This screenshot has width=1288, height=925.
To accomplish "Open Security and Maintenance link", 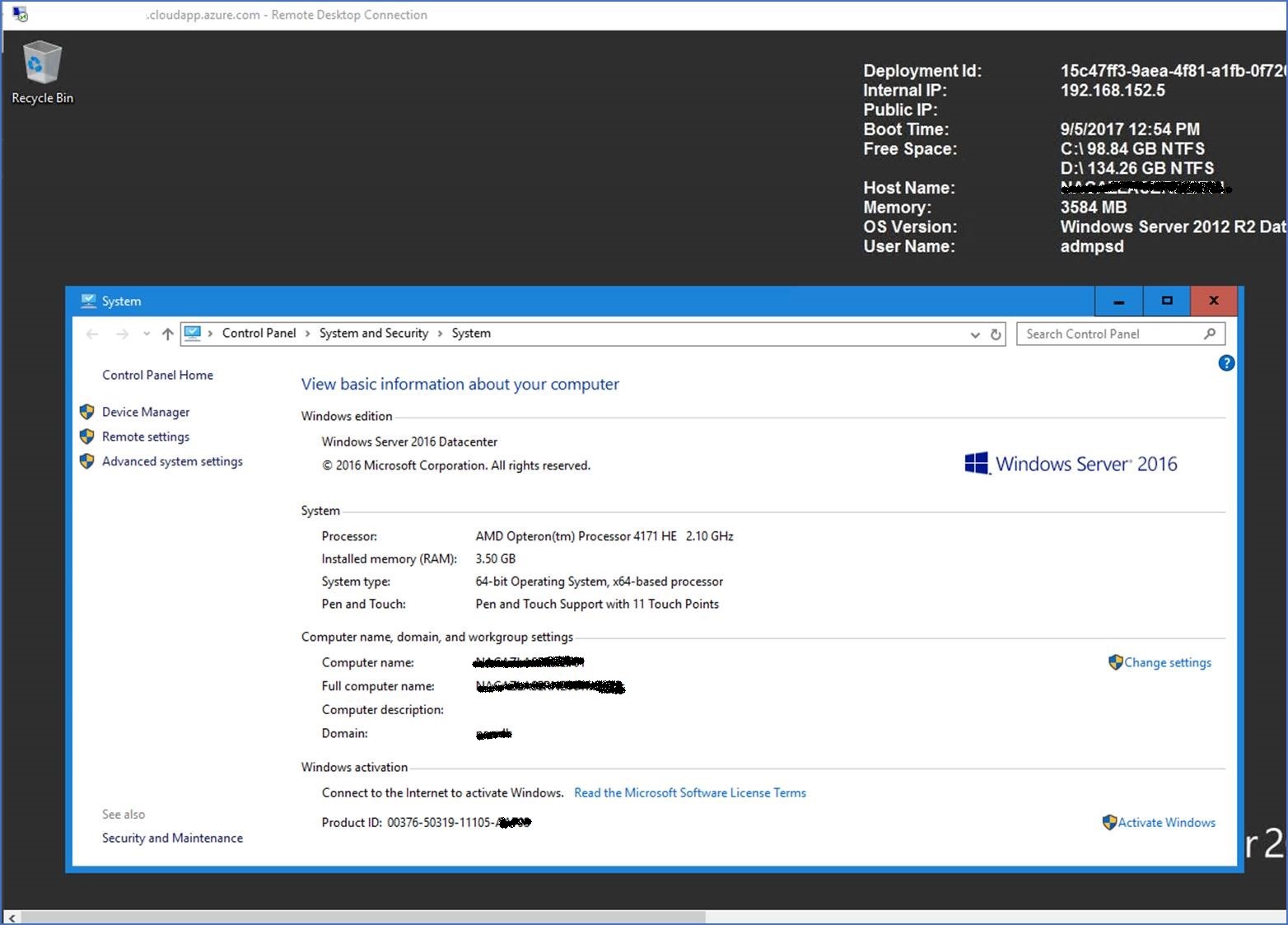I will pyautogui.click(x=172, y=838).
